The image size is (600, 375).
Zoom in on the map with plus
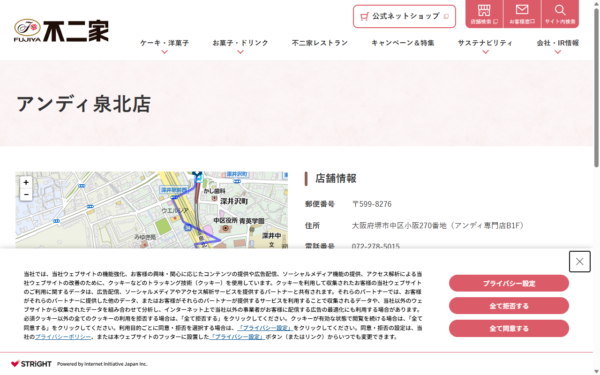26,183
